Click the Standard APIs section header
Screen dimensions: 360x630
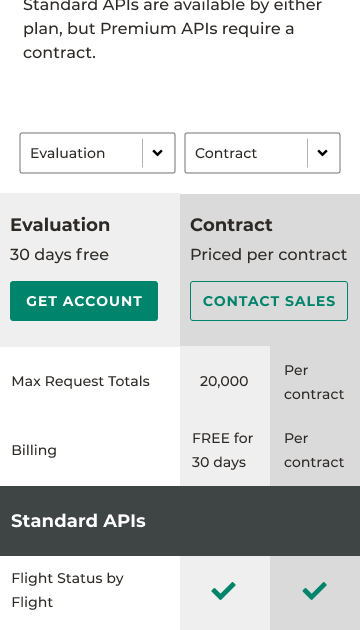click(x=180, y=521)
